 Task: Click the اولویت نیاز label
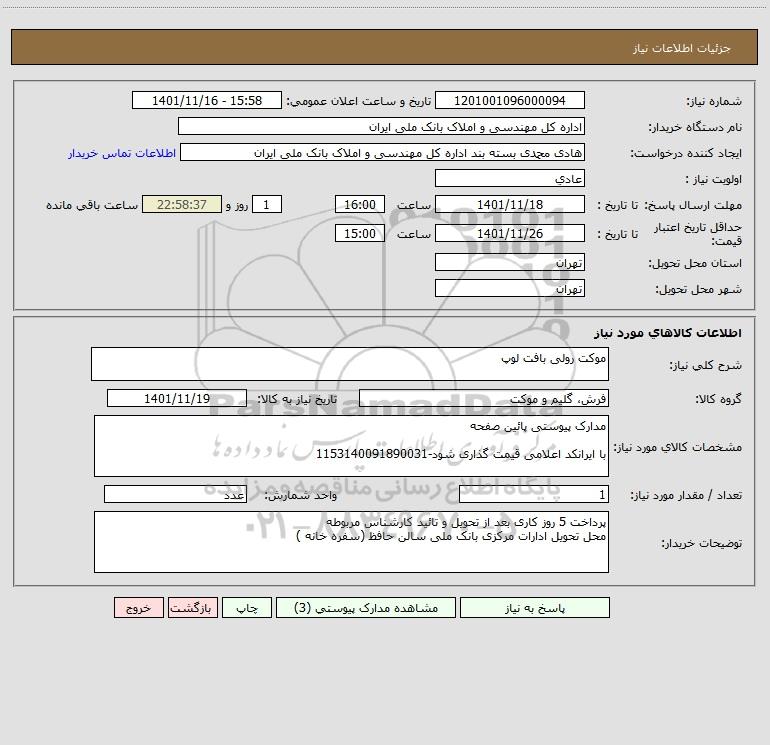[714, 179]
